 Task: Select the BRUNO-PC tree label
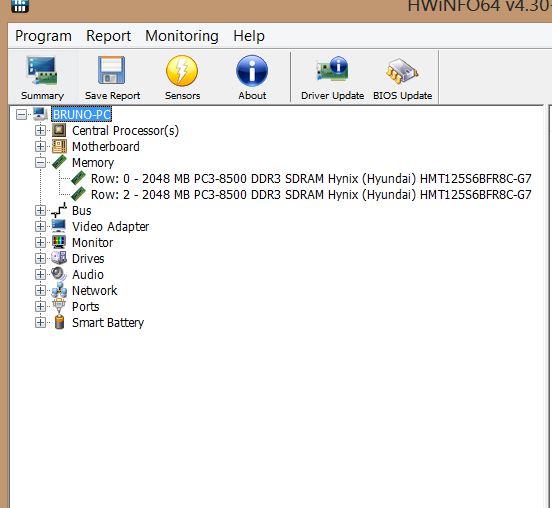point(82,114)
